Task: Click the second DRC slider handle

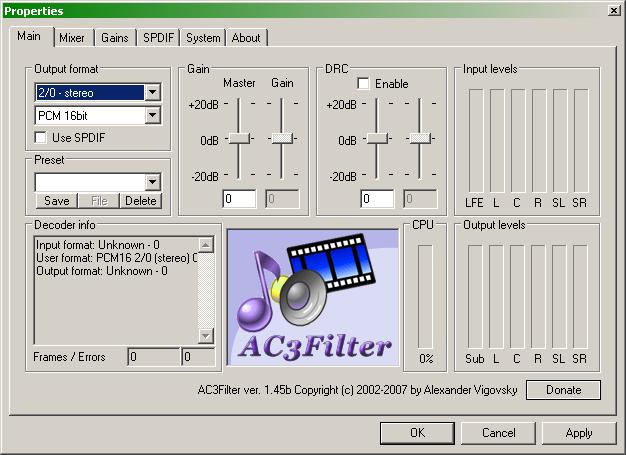Action: coord(420,138)
